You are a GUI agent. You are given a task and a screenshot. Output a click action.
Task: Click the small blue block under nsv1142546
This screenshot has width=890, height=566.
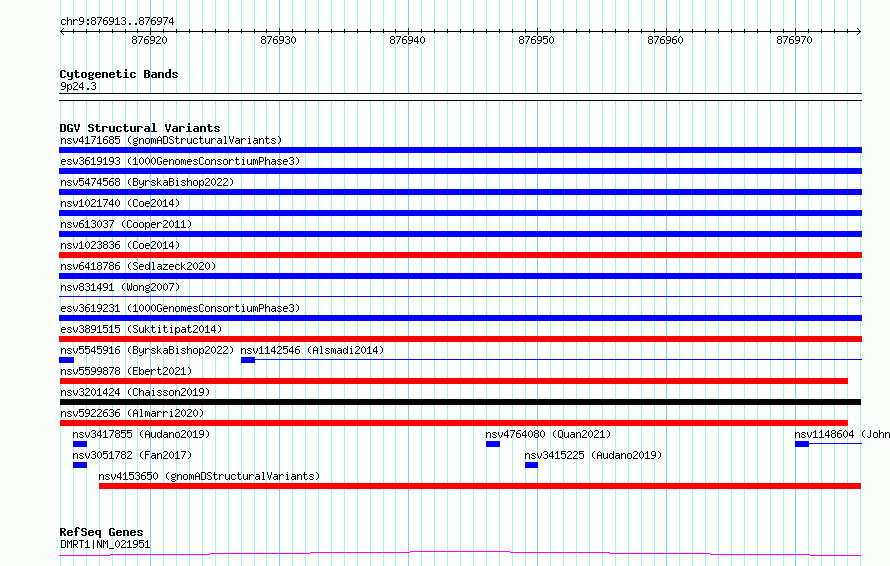[248, 360]
